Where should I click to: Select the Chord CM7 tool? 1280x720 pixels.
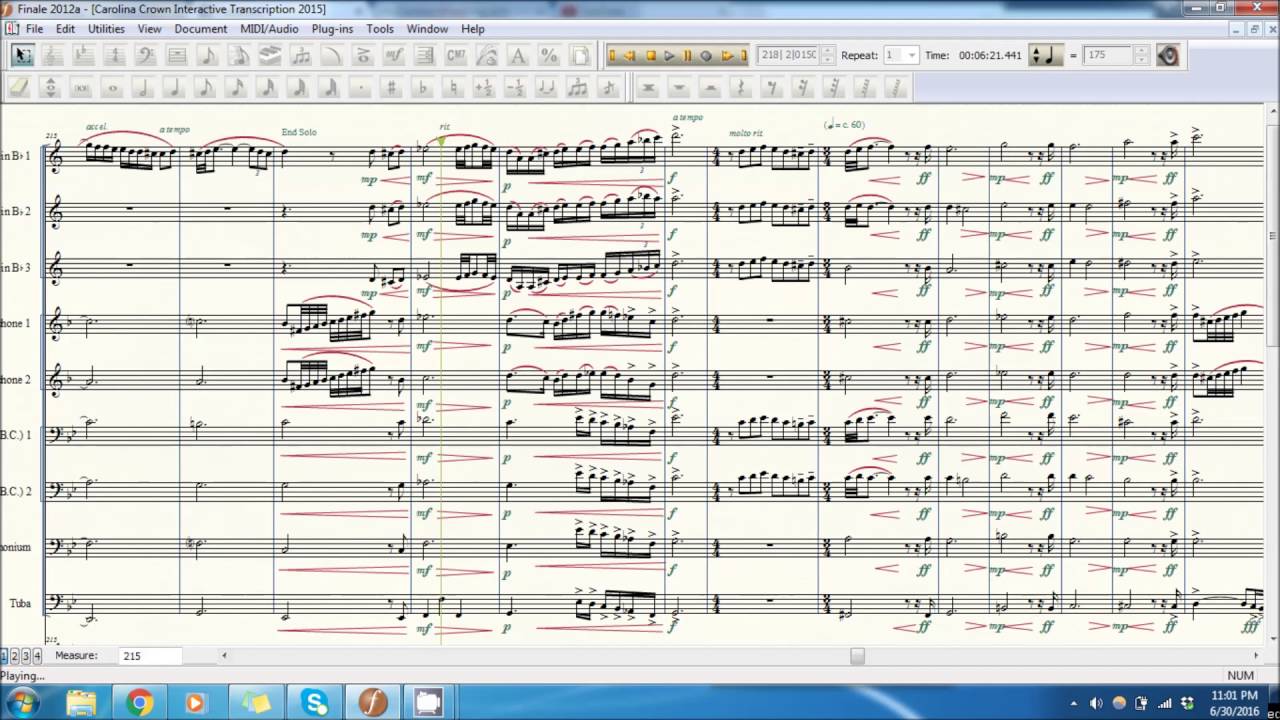tap(456, 56)
